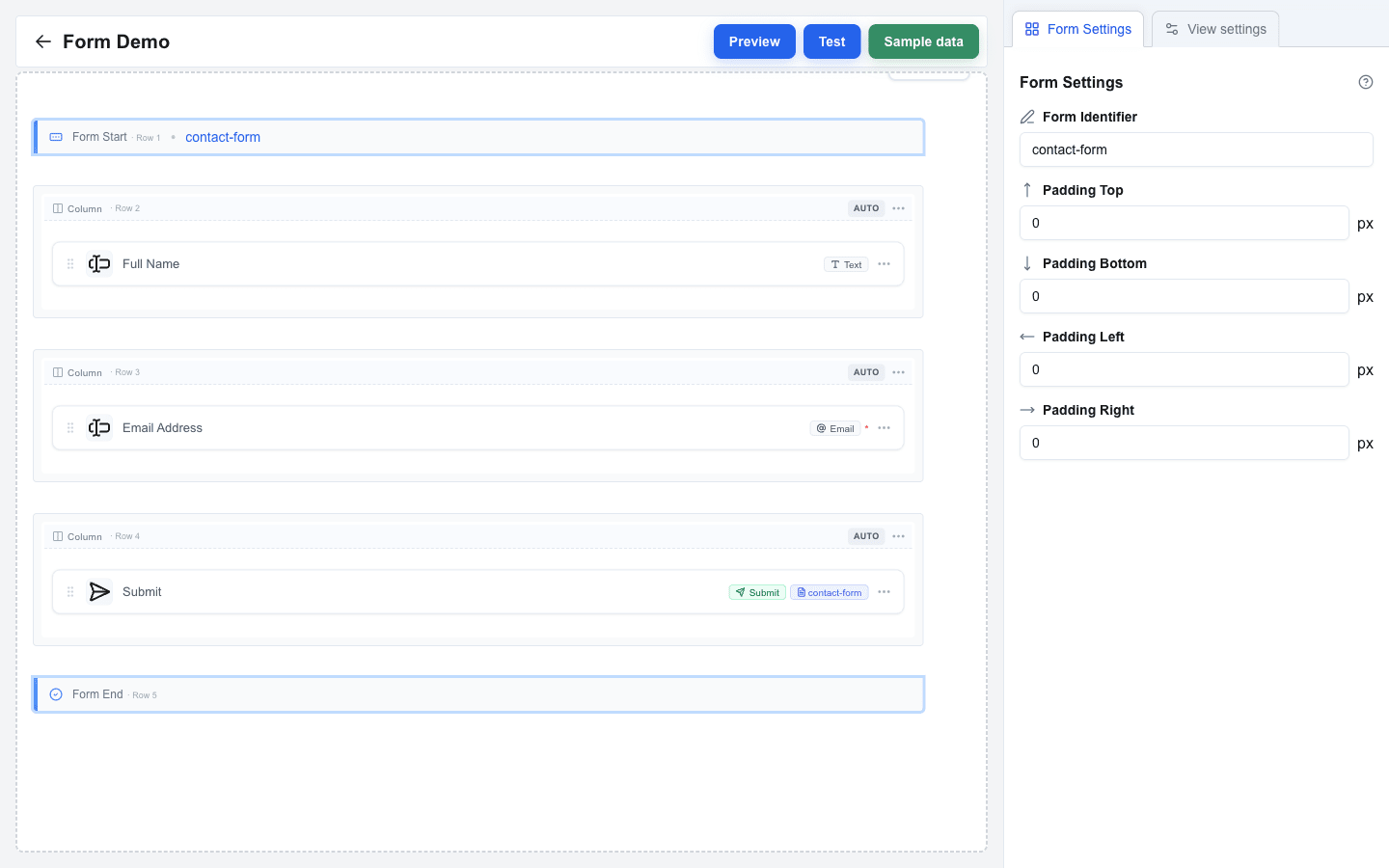Click the left arrow icon beside Padding Left
This screenshot has width=1389, height=868.
[1027, 337]
